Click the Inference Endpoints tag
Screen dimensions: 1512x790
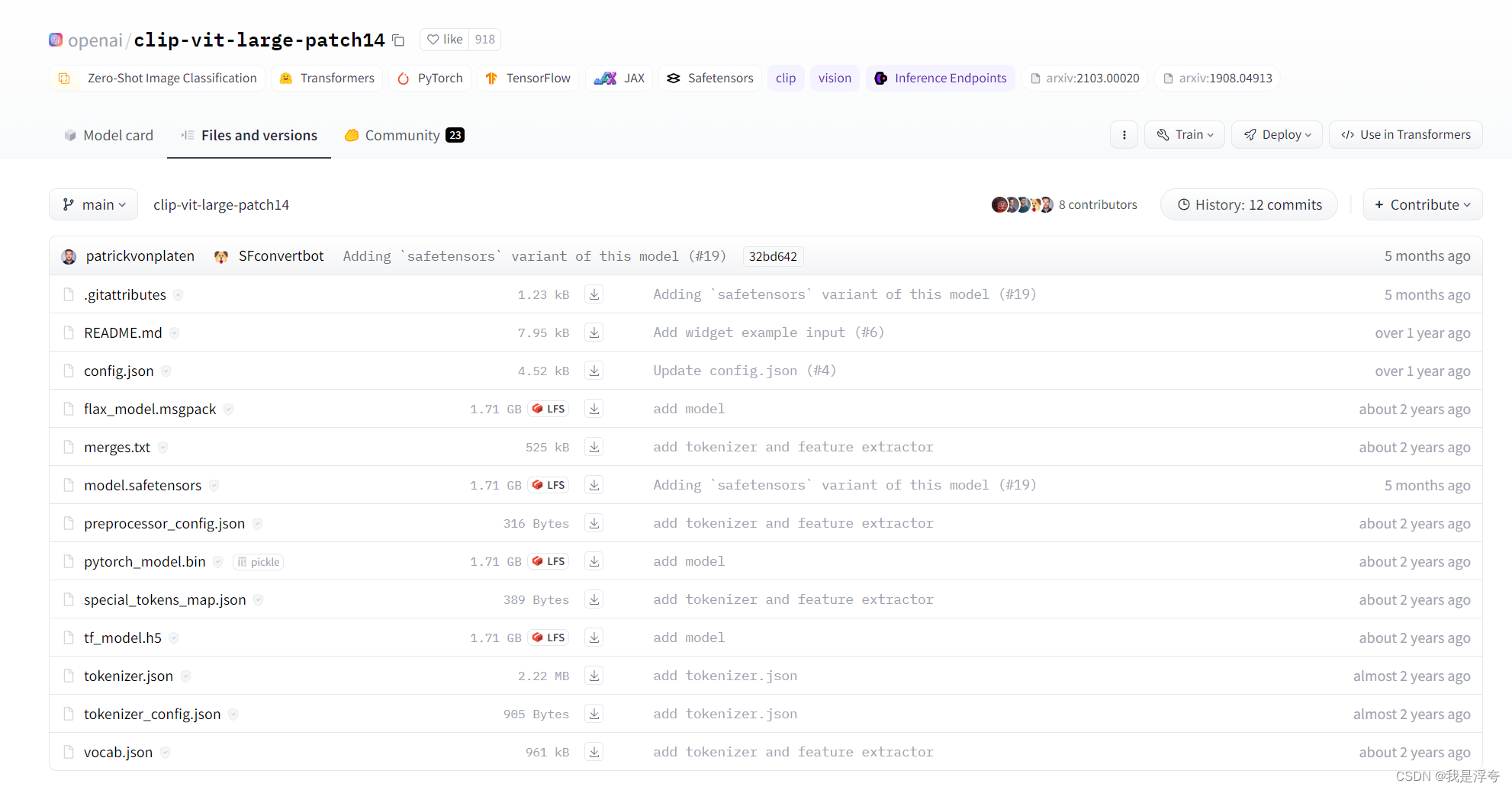coord(941,79)
